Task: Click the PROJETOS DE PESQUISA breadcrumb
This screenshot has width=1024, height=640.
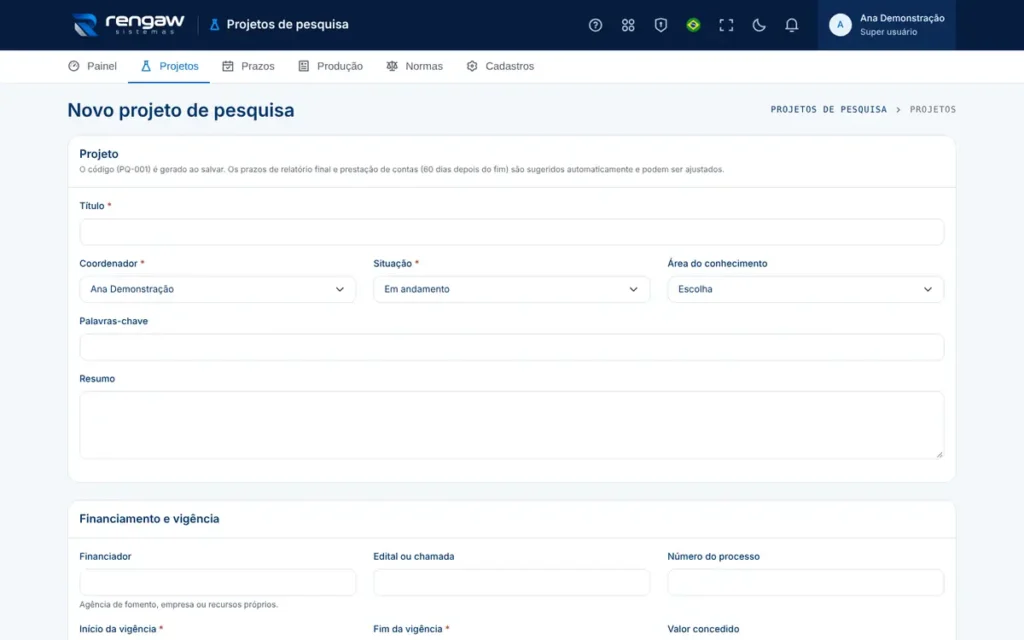Action: coord(828,109)
